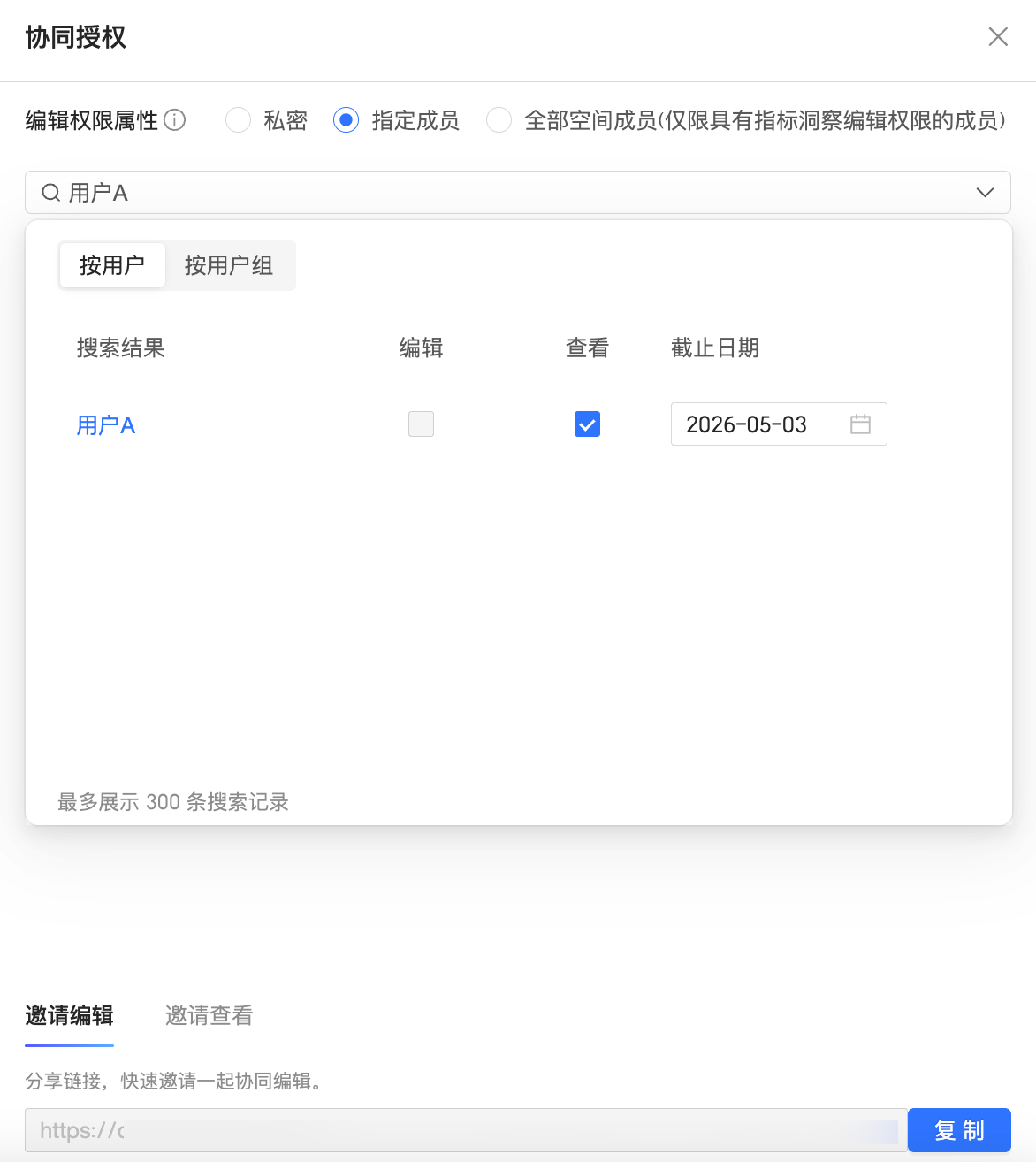This screenshot has height=1162, width=1036.
Task: Switch to the 按用户组 tab
Action: click(229, 265)
